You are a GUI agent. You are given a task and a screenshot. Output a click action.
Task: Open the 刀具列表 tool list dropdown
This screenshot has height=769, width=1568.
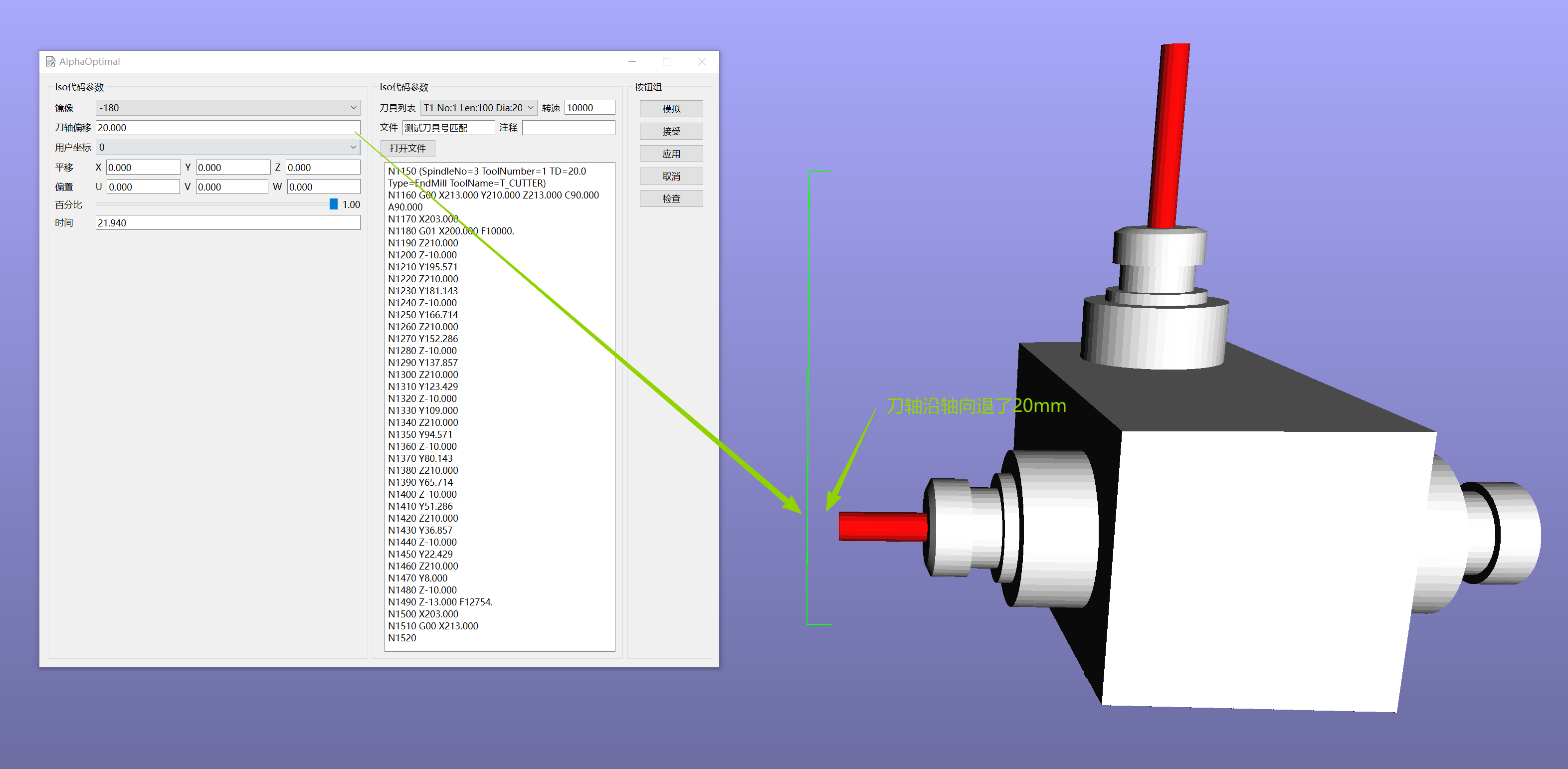point(478,108)
